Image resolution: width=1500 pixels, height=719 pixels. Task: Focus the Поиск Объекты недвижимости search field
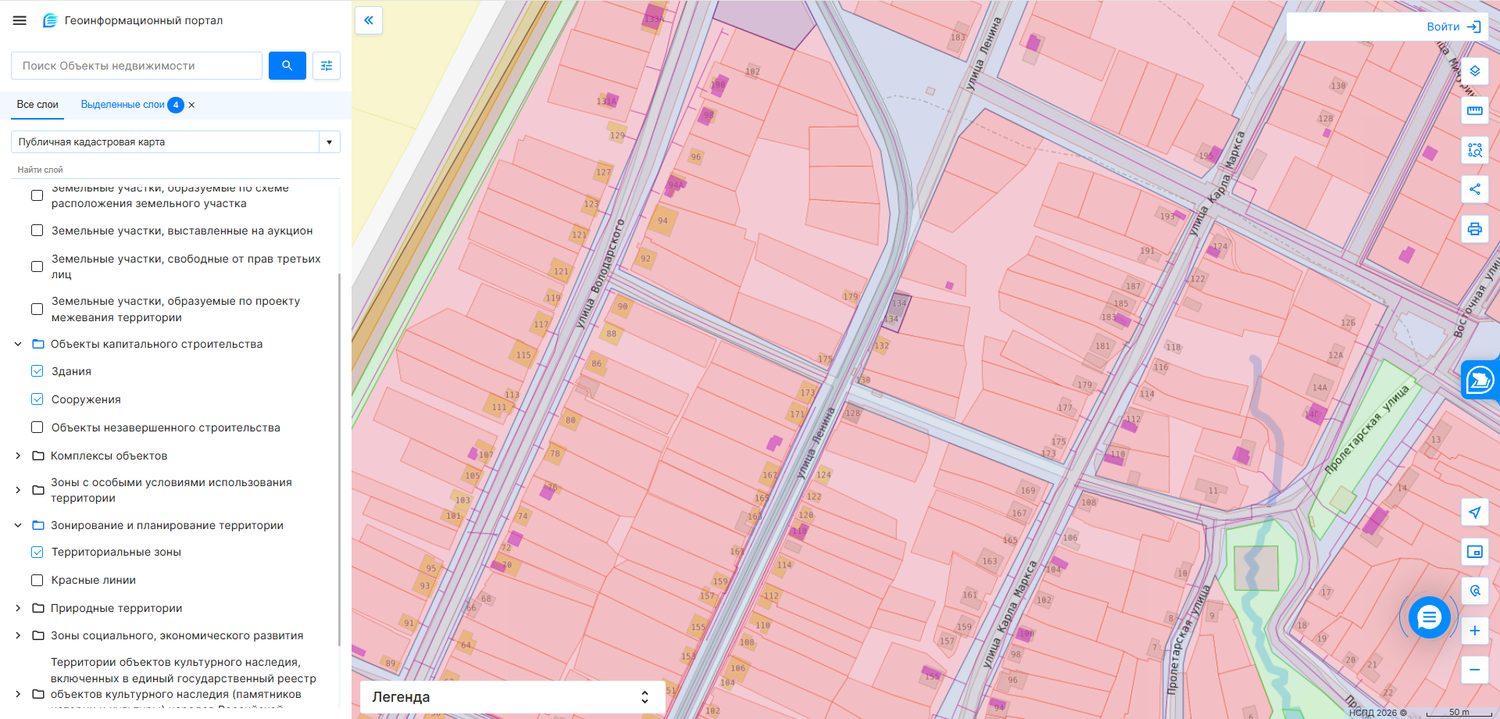(137, 66)
